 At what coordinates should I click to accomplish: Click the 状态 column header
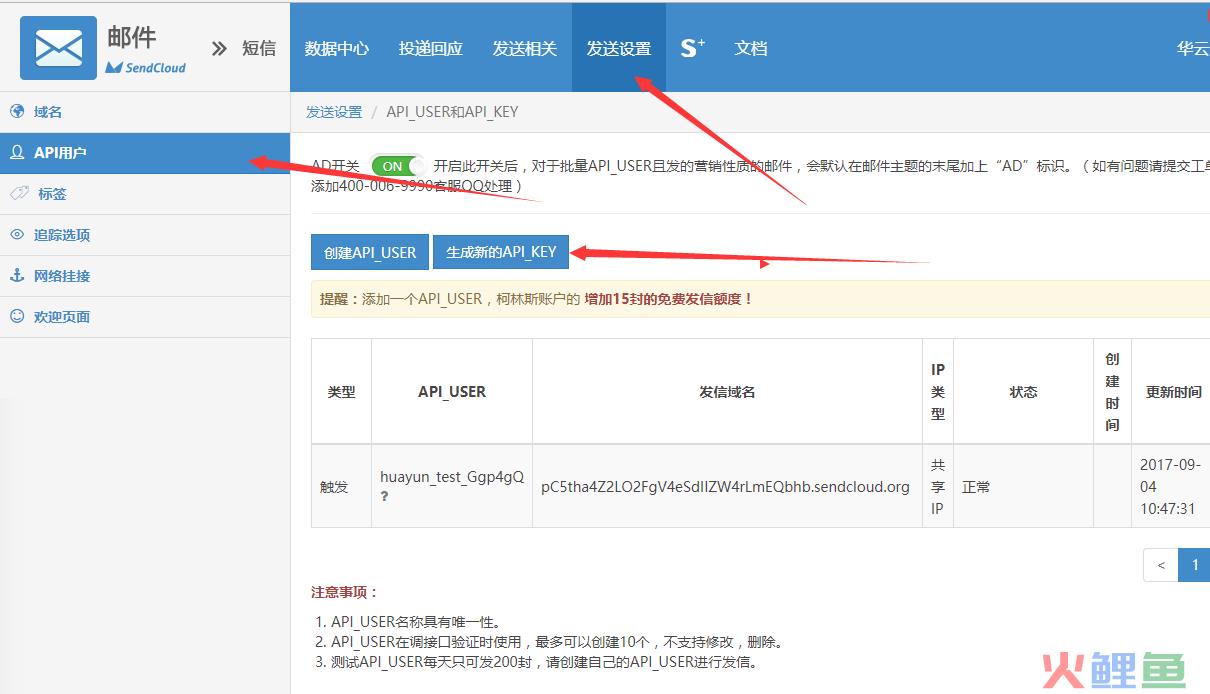[1023, 392]
